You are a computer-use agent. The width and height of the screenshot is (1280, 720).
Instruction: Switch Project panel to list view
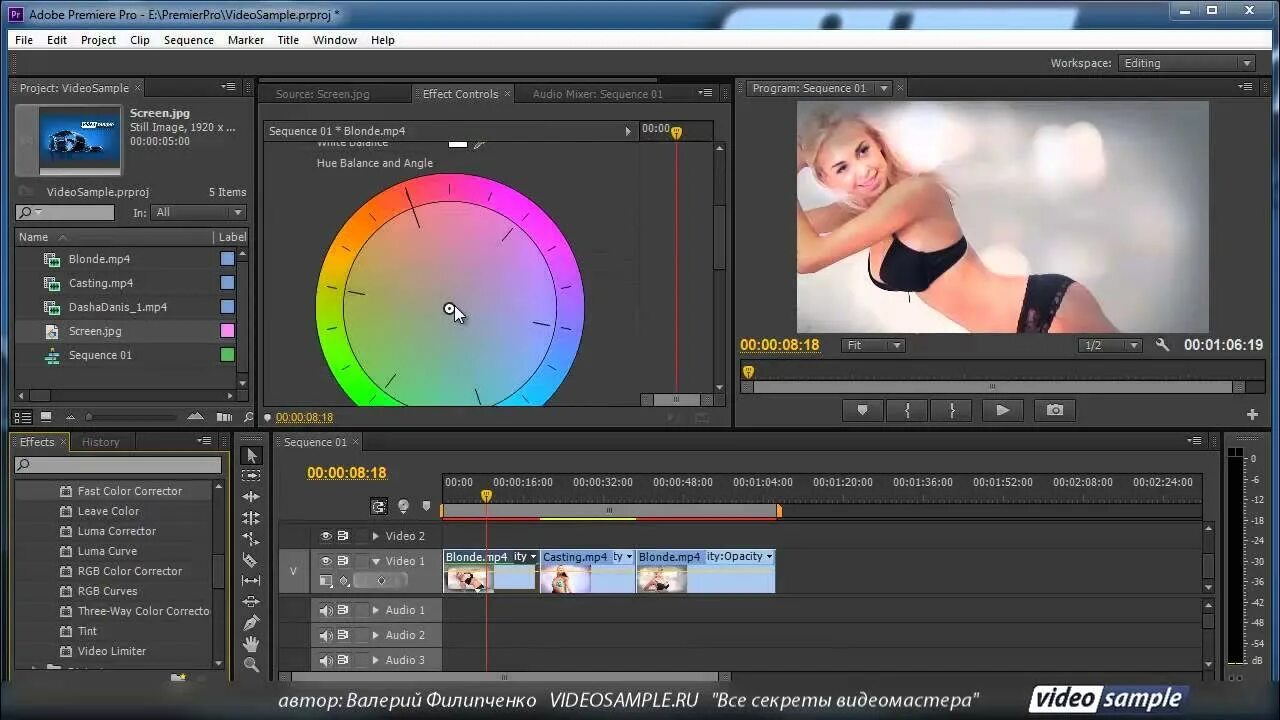pos(22,417)
